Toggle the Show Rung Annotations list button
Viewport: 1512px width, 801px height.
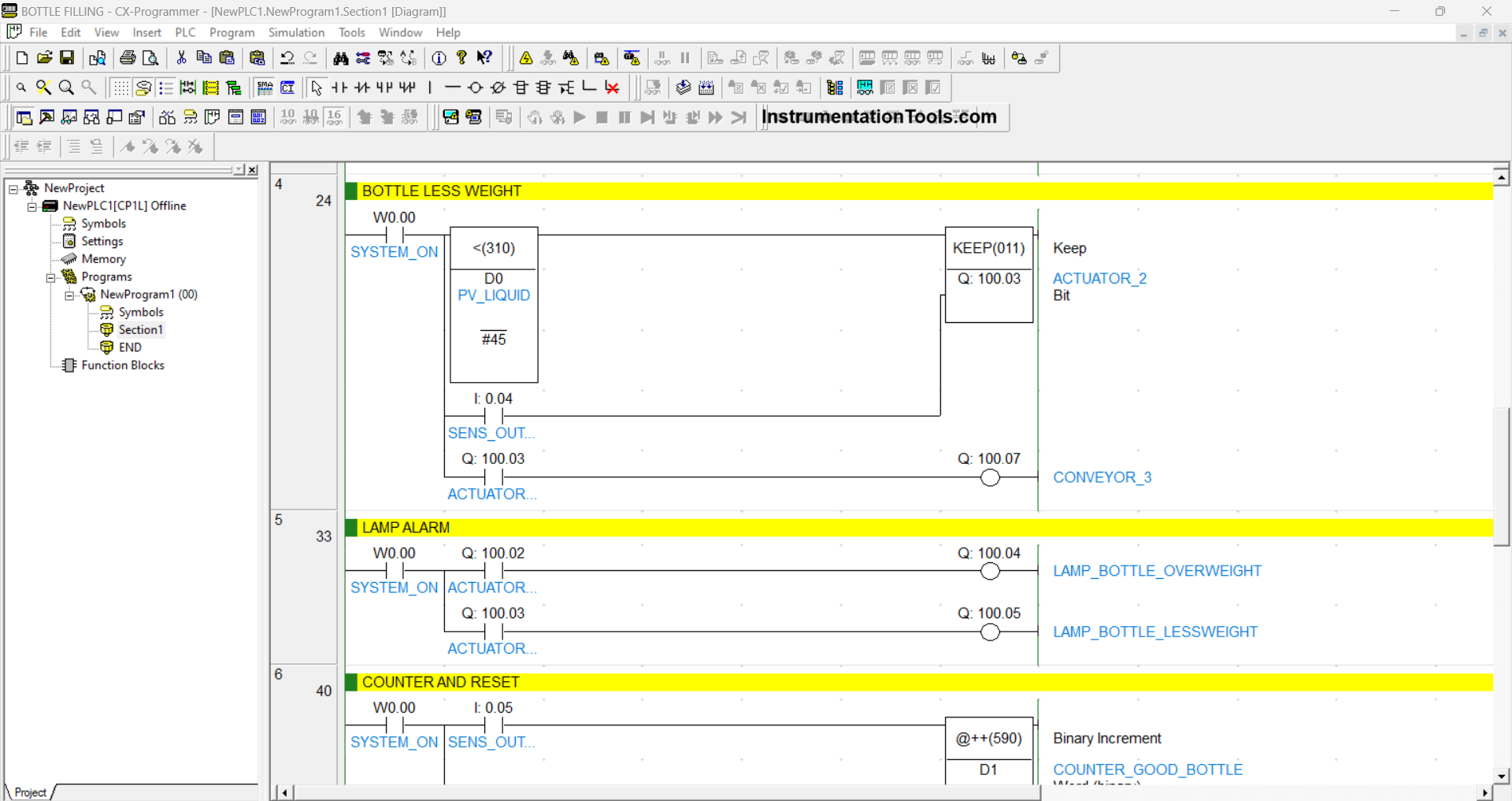coord(166,87)
